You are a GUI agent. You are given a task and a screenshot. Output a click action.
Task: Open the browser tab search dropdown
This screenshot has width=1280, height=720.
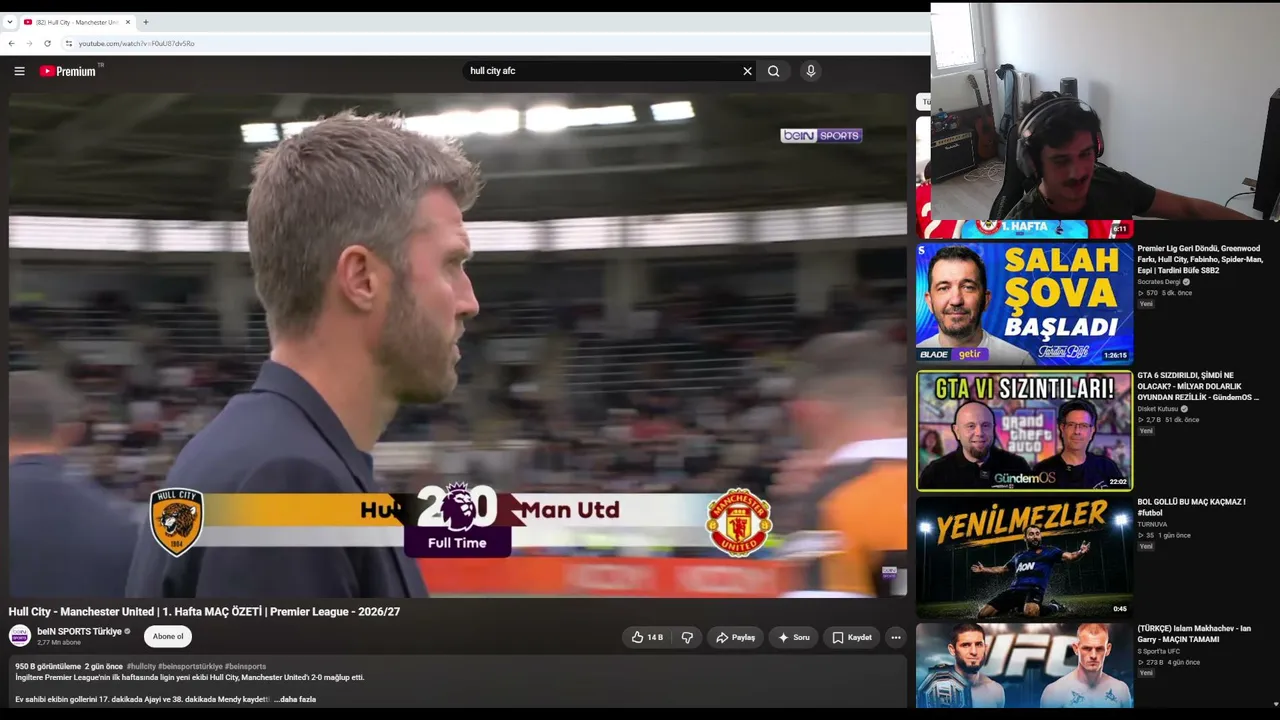point(9,22)
